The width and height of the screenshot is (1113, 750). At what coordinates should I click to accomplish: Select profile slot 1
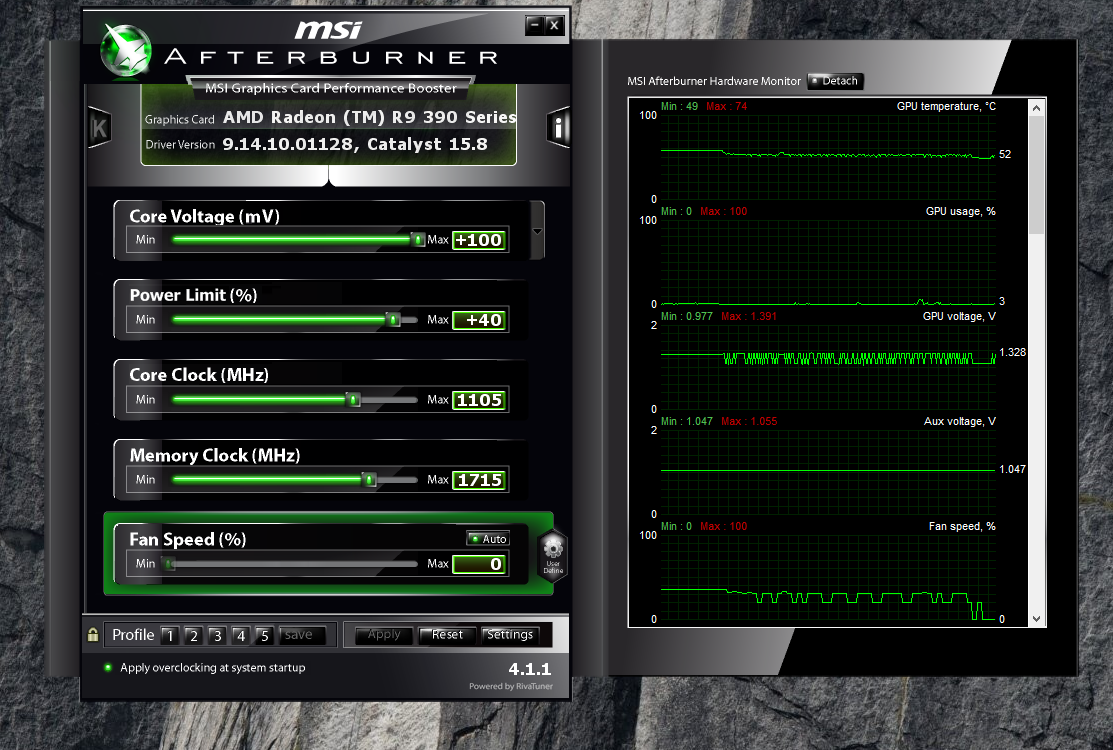(170, 635)
